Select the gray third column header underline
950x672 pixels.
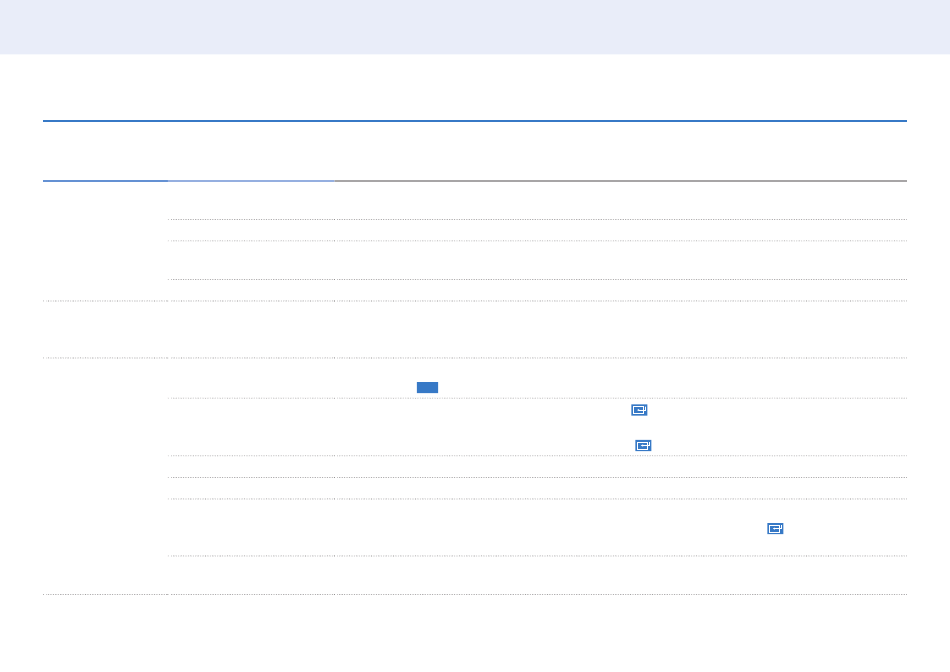[x=620, y=181]
